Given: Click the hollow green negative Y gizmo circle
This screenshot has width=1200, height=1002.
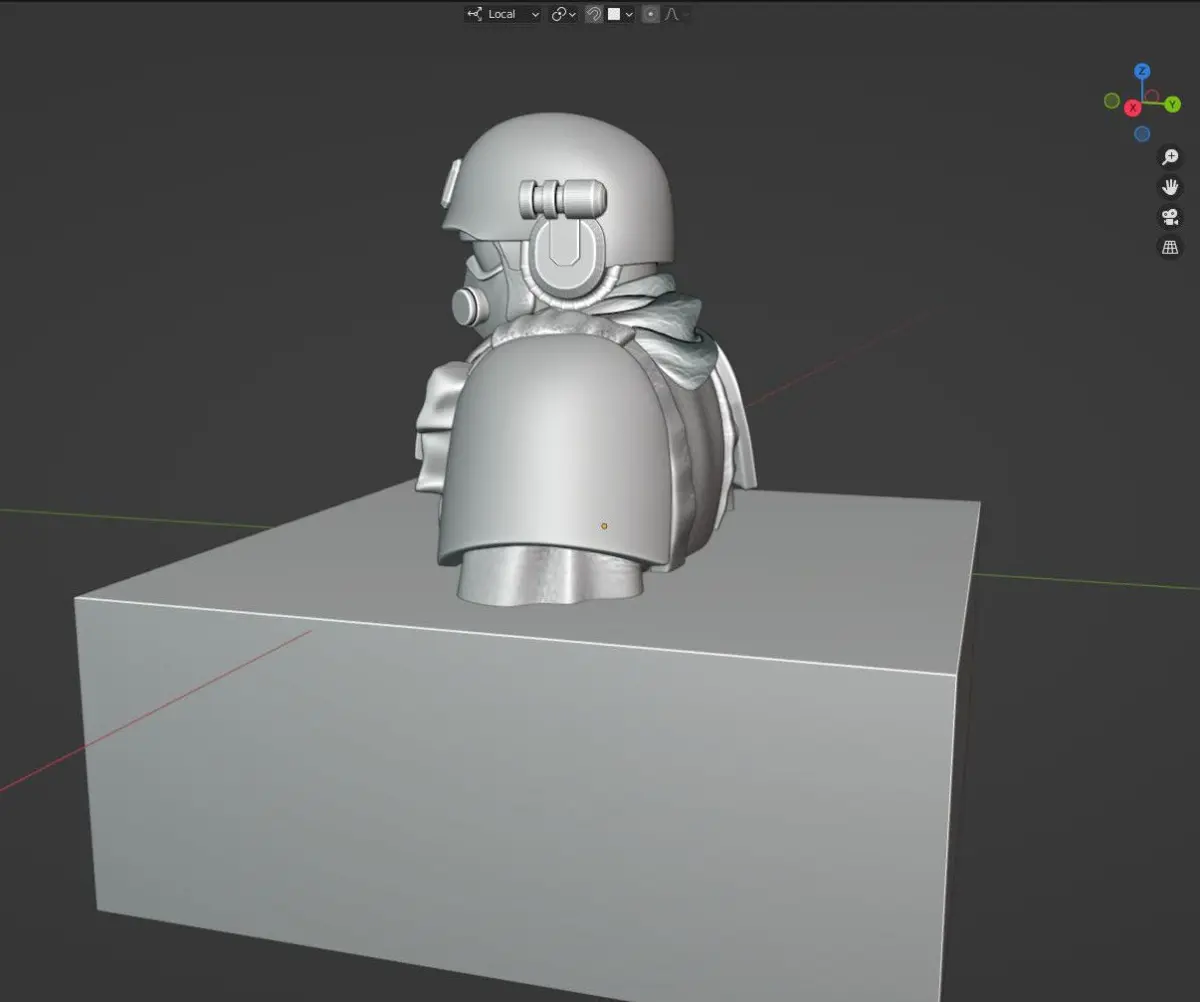Looking at the screenshot, I should point(1111,101).
